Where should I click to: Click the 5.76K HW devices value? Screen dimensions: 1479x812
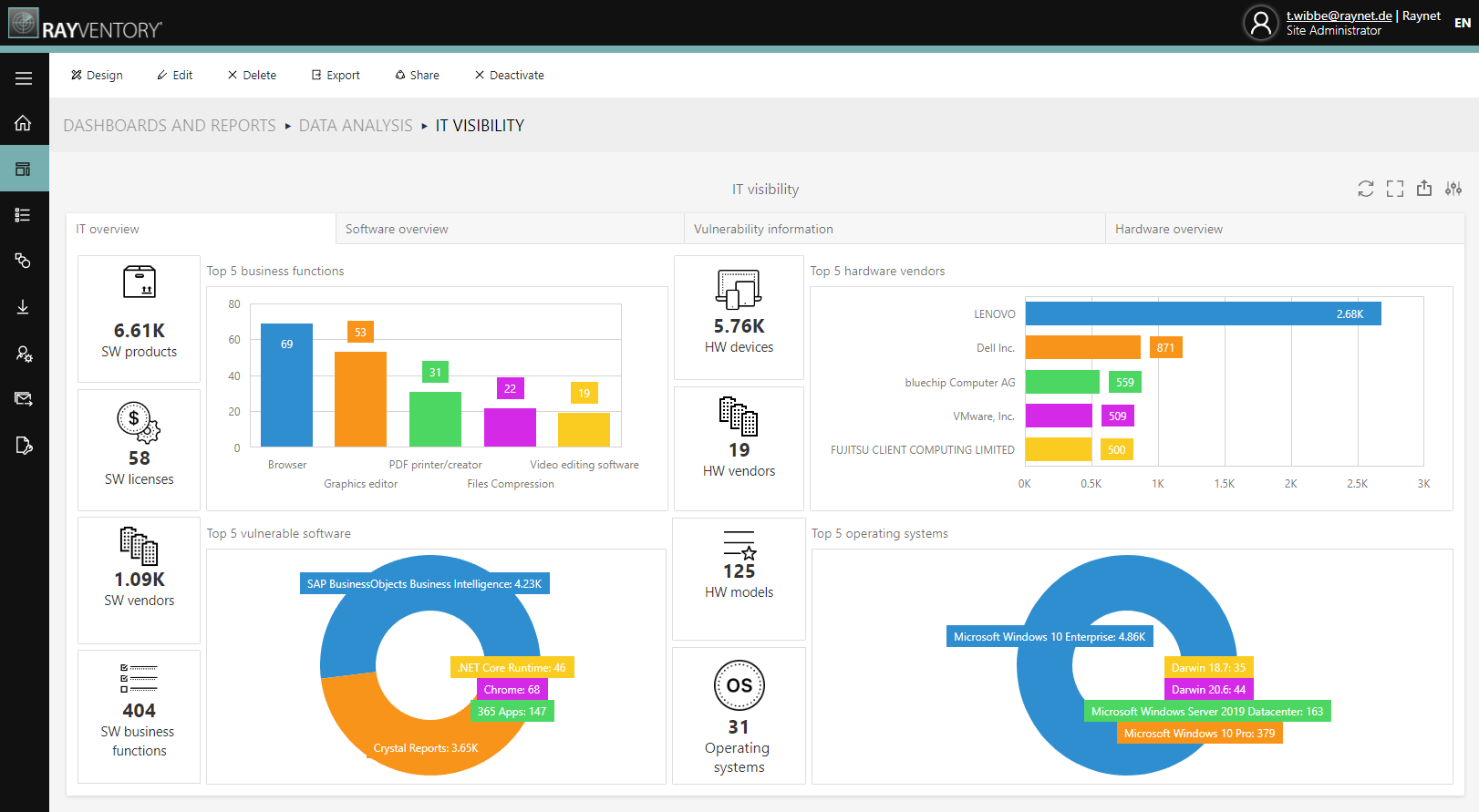pyautogui.click(x=739, y=326)
